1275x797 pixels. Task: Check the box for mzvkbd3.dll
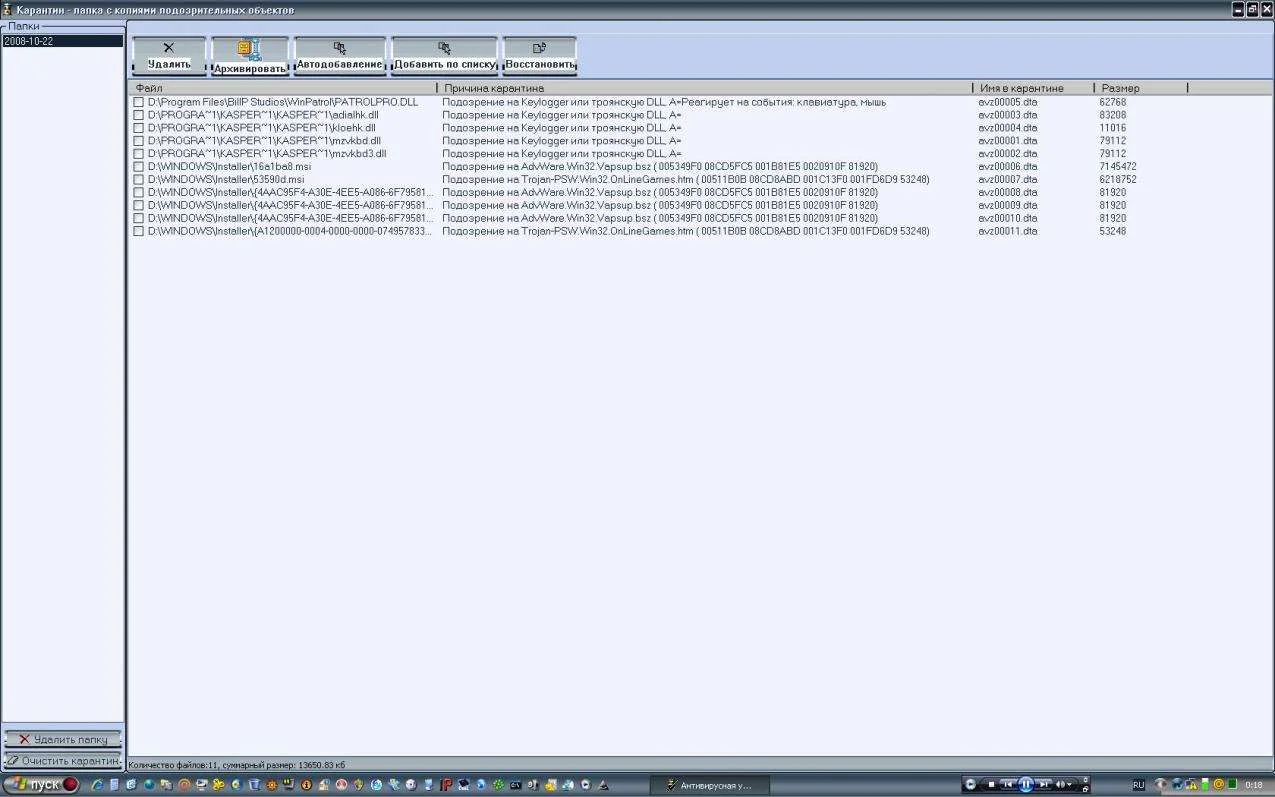click(139, 154)
